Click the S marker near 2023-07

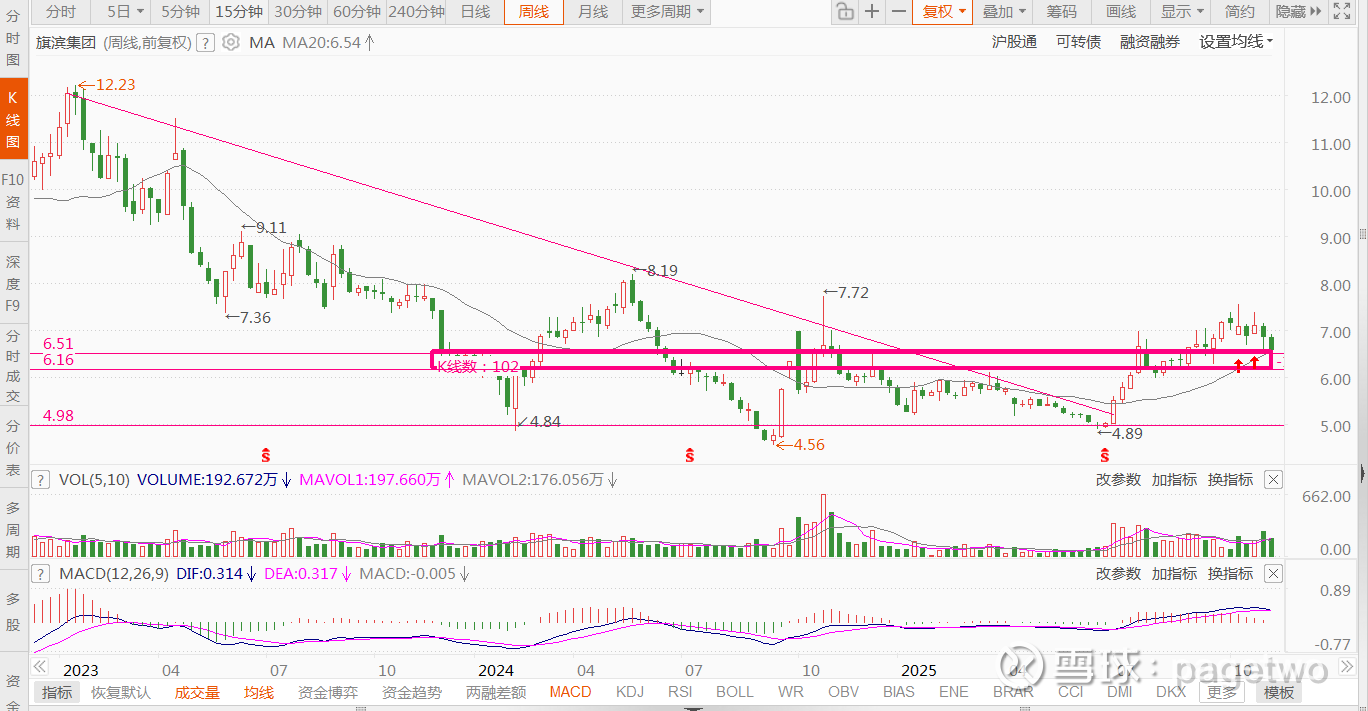(x=266, y=455)
